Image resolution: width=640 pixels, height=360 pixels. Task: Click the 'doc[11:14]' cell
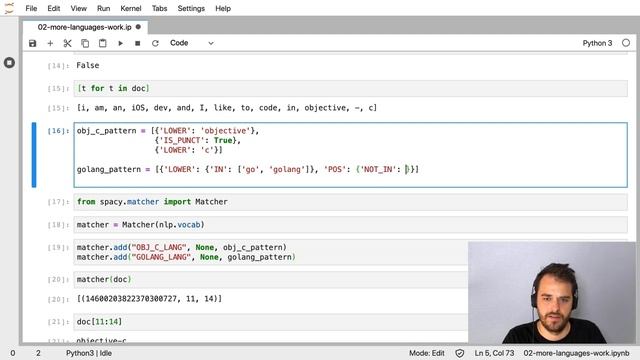[x=270, y=322]
